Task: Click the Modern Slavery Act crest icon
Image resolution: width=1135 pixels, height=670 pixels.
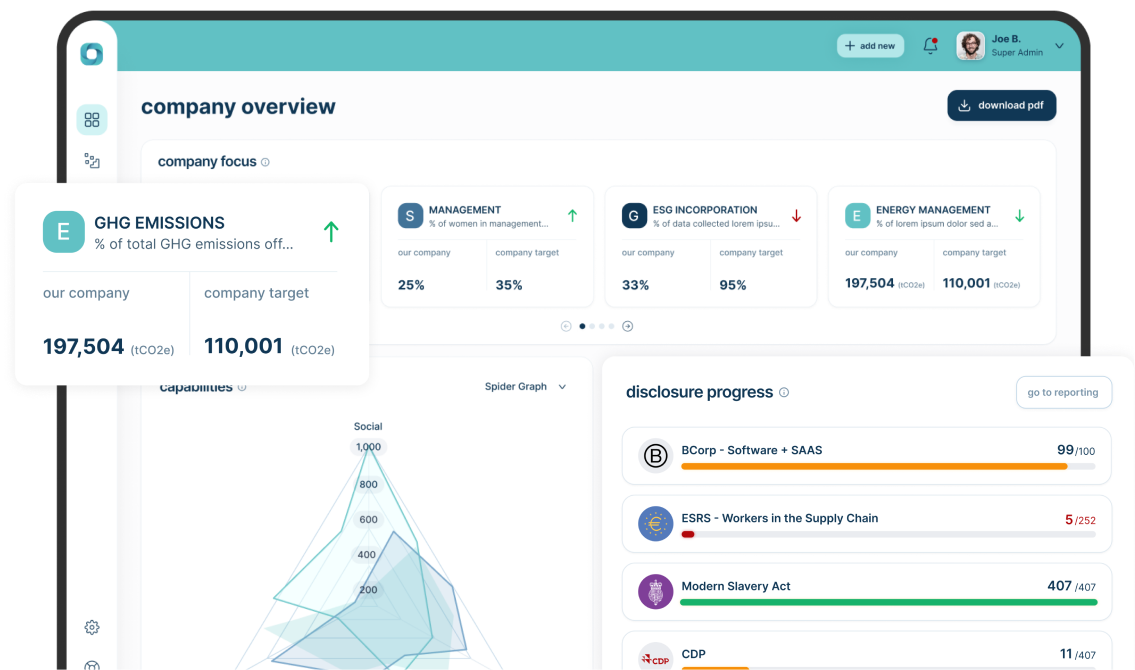Action: [656, 592]
